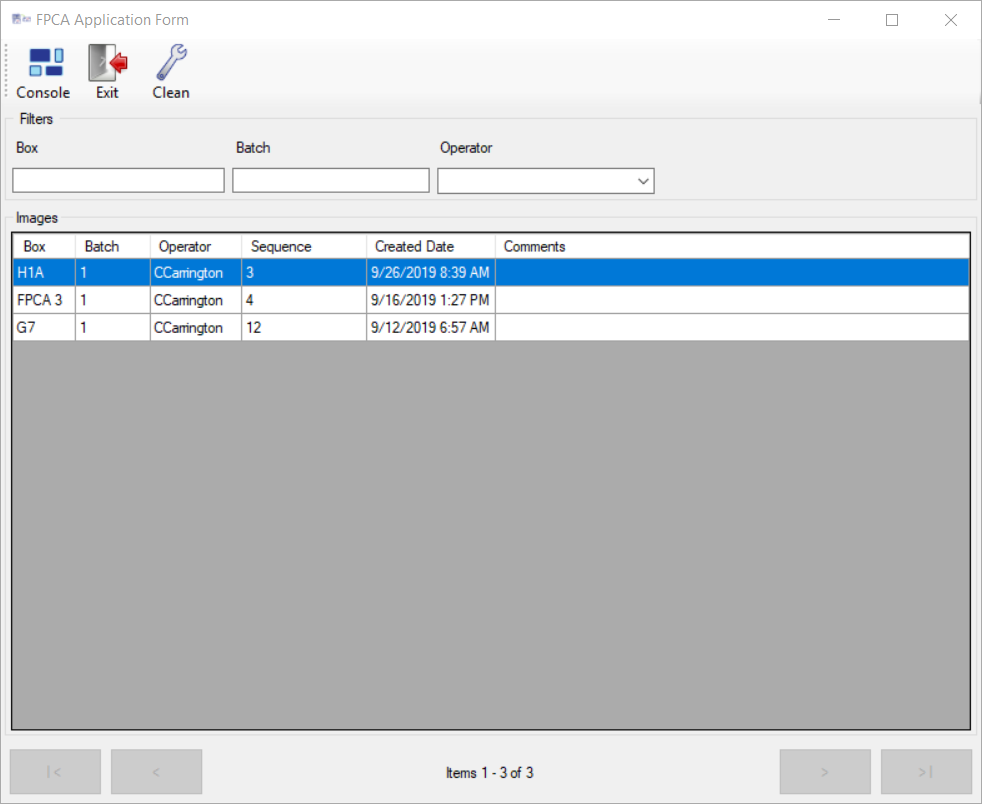Close the FPCA Application Form window
This screenshot has height=804, width=982.
coord(951,20)
